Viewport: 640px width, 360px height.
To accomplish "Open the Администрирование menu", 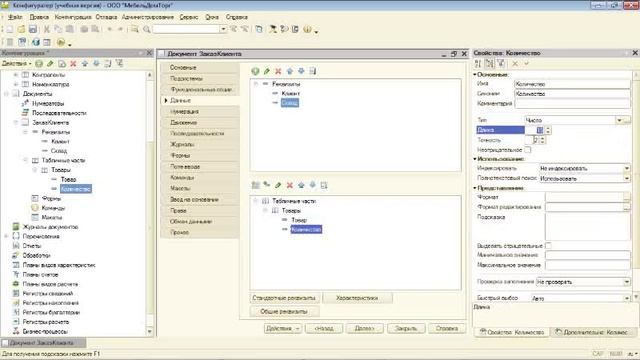I will pyautogui.click(x=148, y=17).
